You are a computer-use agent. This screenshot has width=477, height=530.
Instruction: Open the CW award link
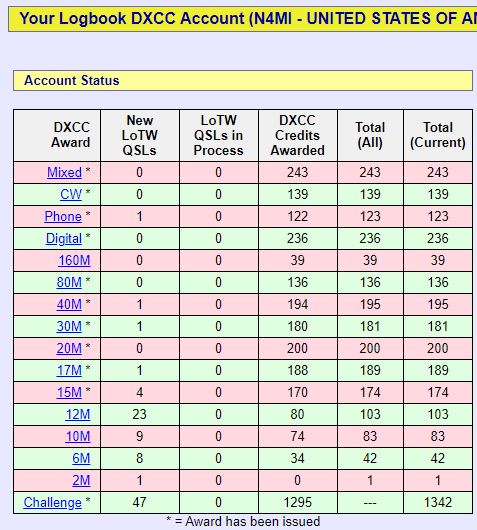tap(71, 195)
